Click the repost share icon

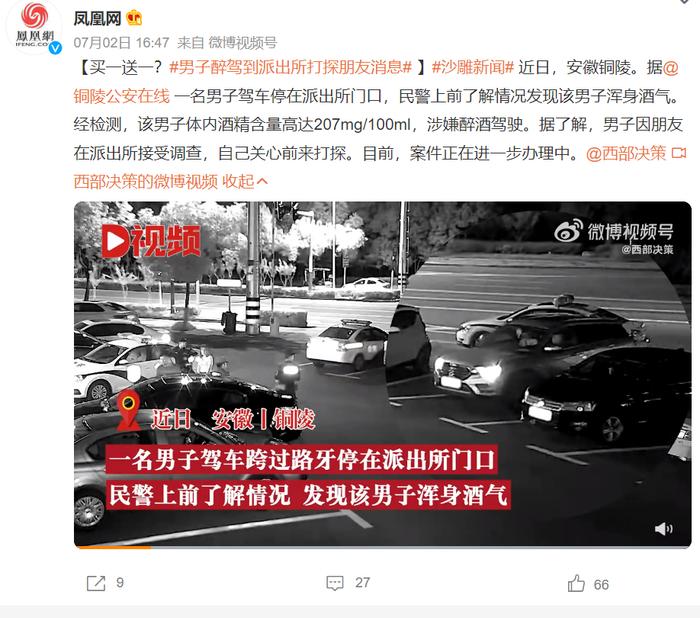(96, 583)
